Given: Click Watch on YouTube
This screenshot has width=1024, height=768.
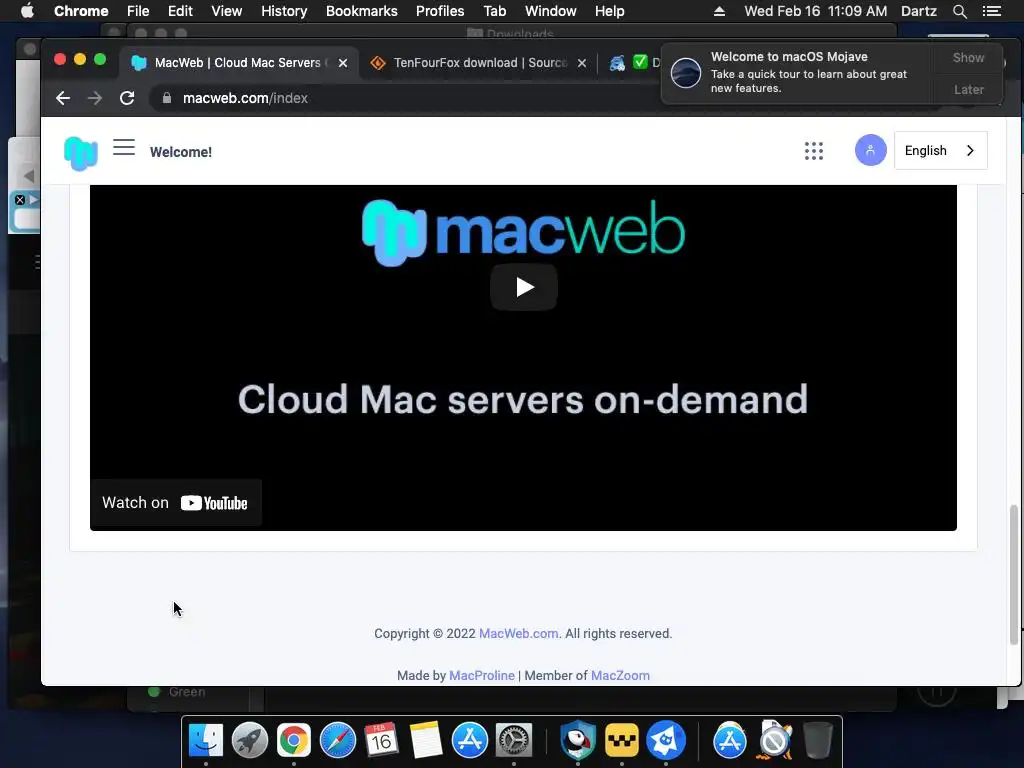Looking at the screenshot, I should (175, 503).
